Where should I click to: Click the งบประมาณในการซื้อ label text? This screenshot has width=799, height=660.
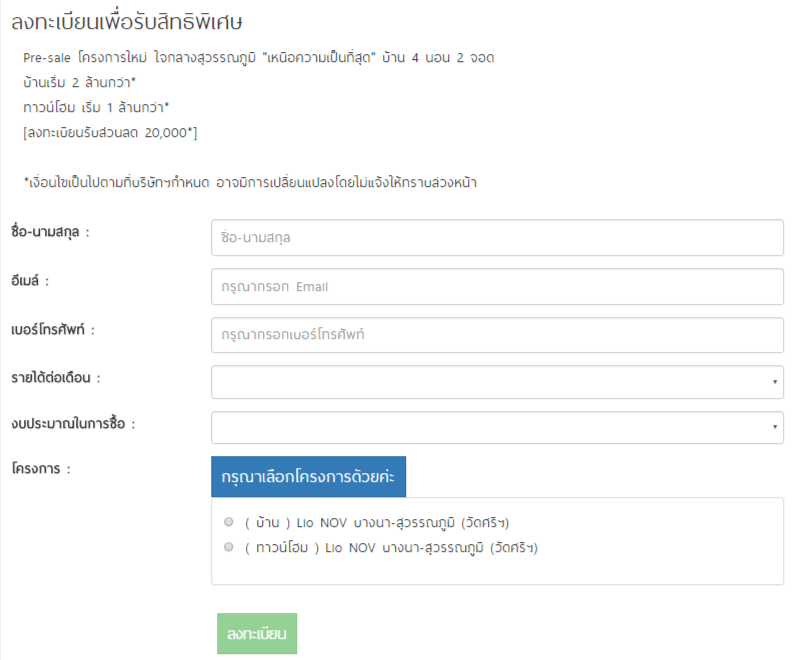point(73,424)
